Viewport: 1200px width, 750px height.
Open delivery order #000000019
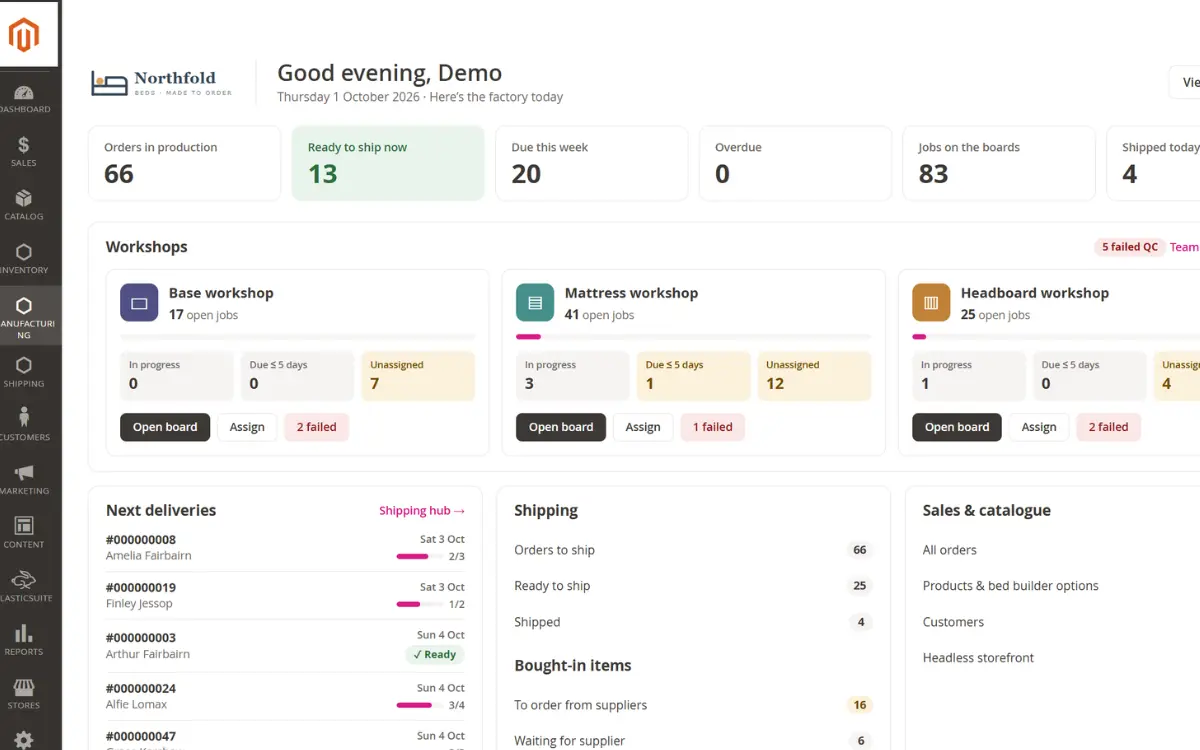[141, 588]
